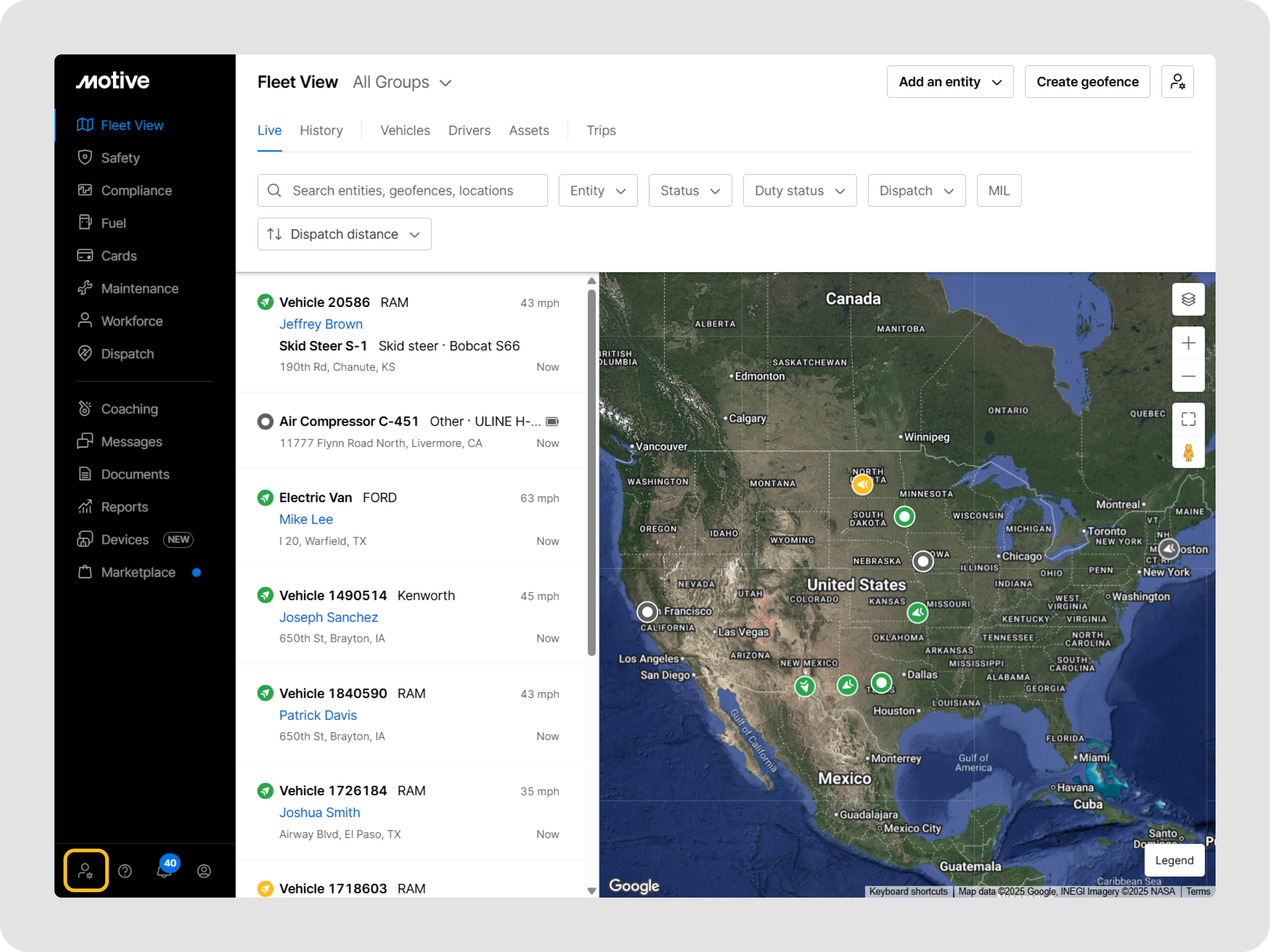
Task: Open the map layers icon
Action: tap(1188, 300)
